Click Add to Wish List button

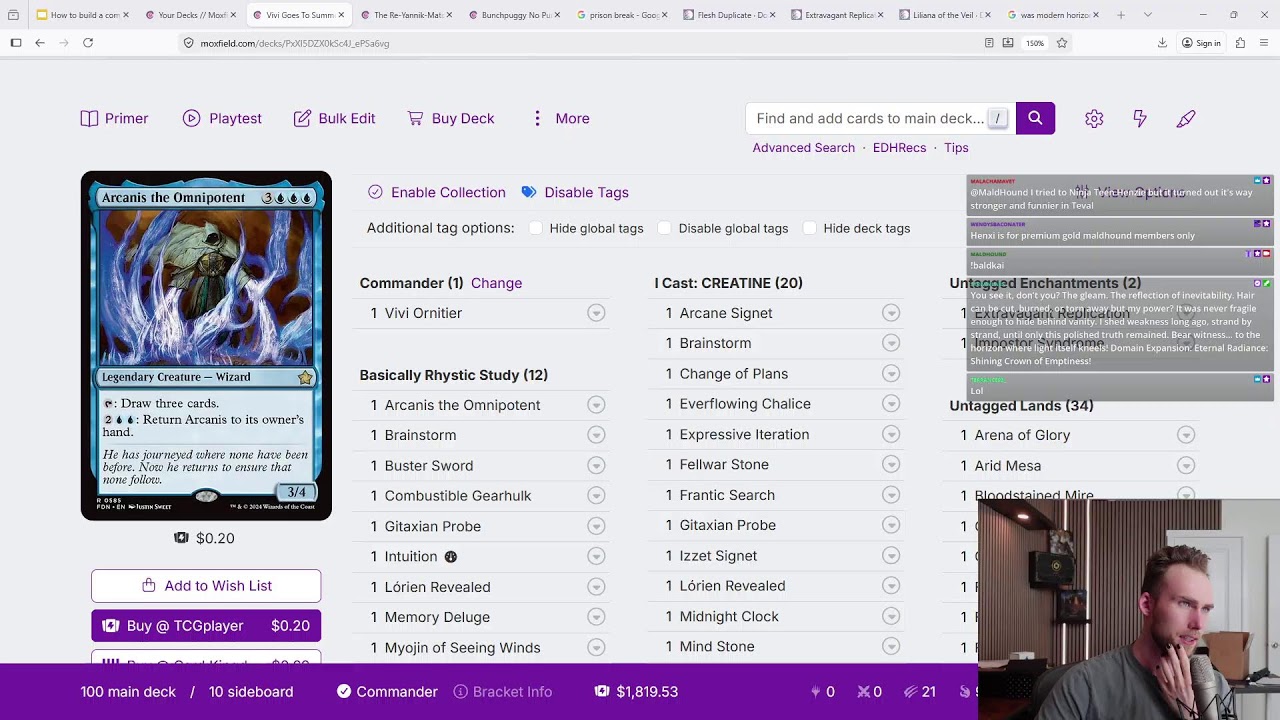206,586
